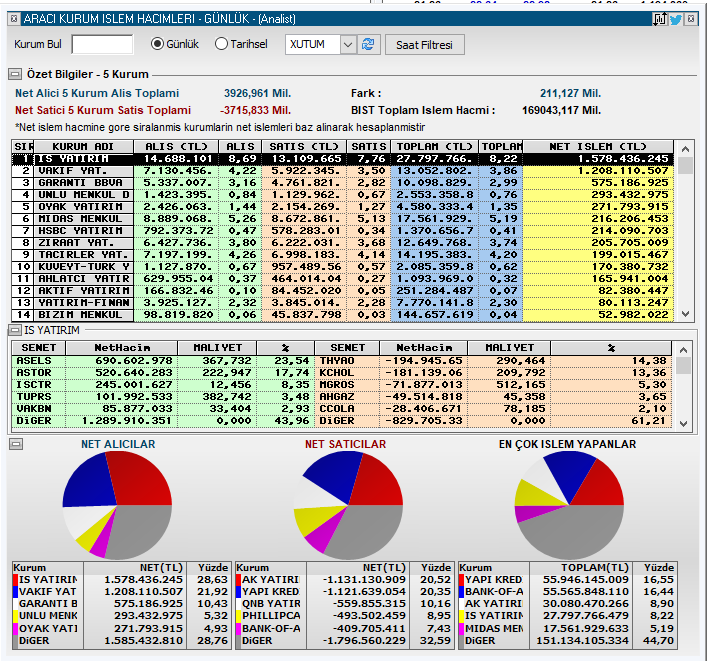Sort by the NET ISLEM (TL) column header

coord(598,147)
